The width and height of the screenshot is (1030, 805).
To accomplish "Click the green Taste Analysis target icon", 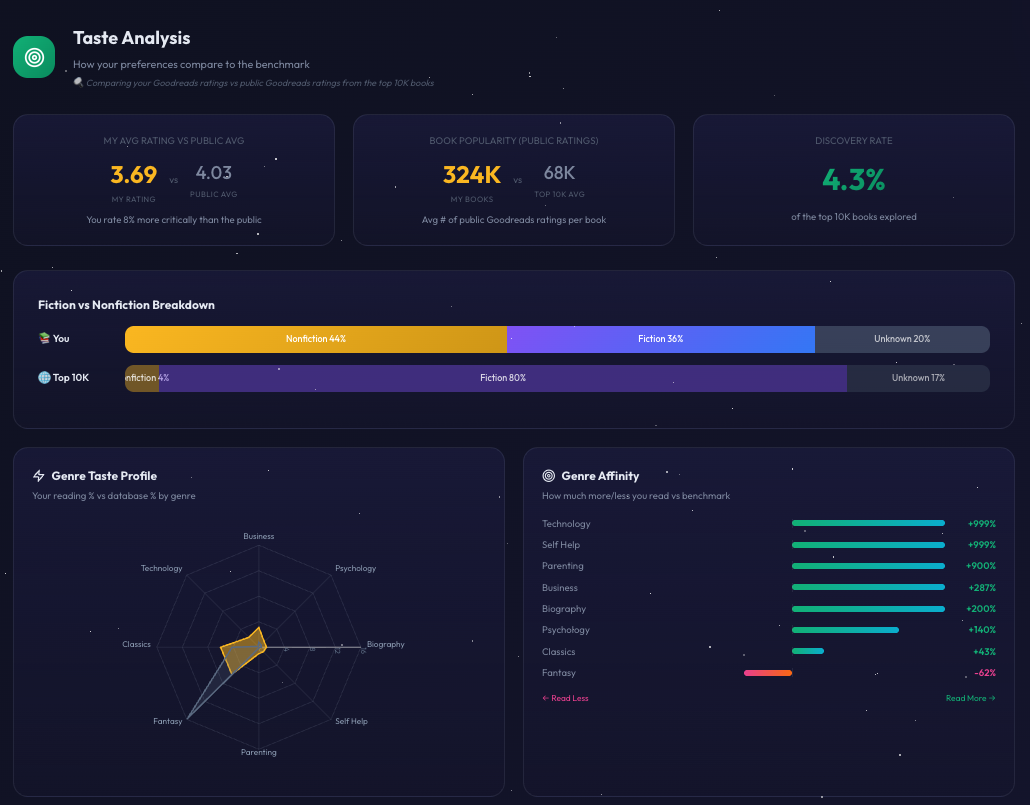I will 34,57.
